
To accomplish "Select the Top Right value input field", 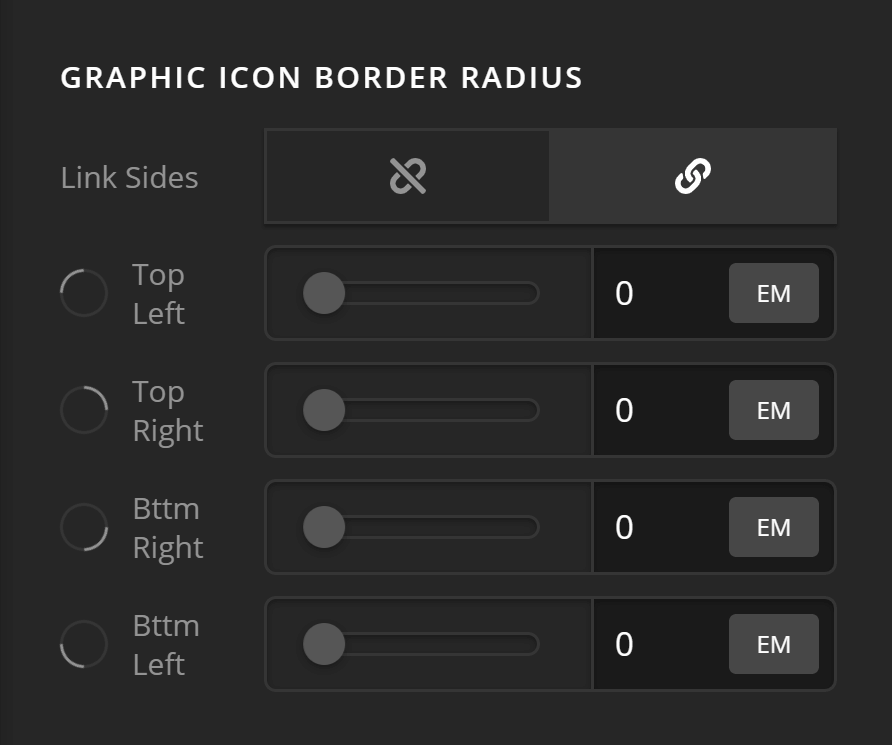I will (650, 410).
